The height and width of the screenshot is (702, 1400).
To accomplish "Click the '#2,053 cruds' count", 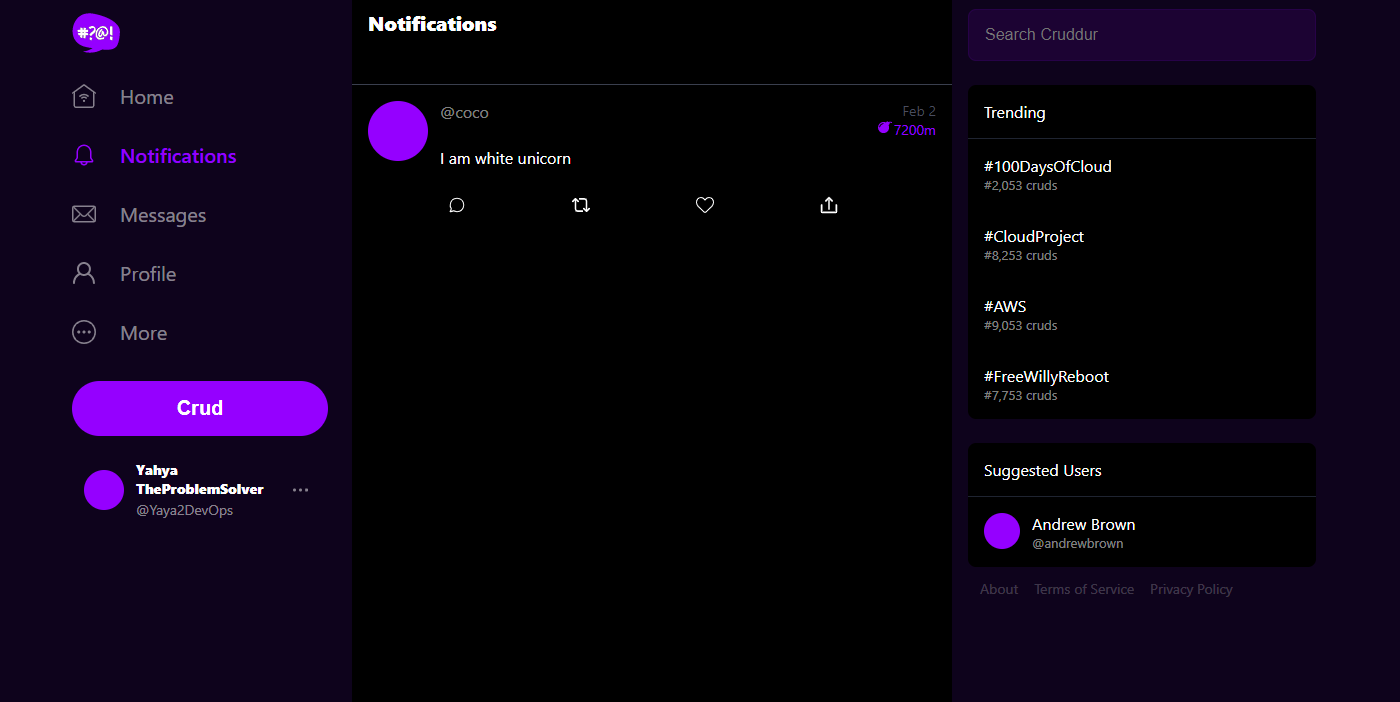I will (1020, 186).
